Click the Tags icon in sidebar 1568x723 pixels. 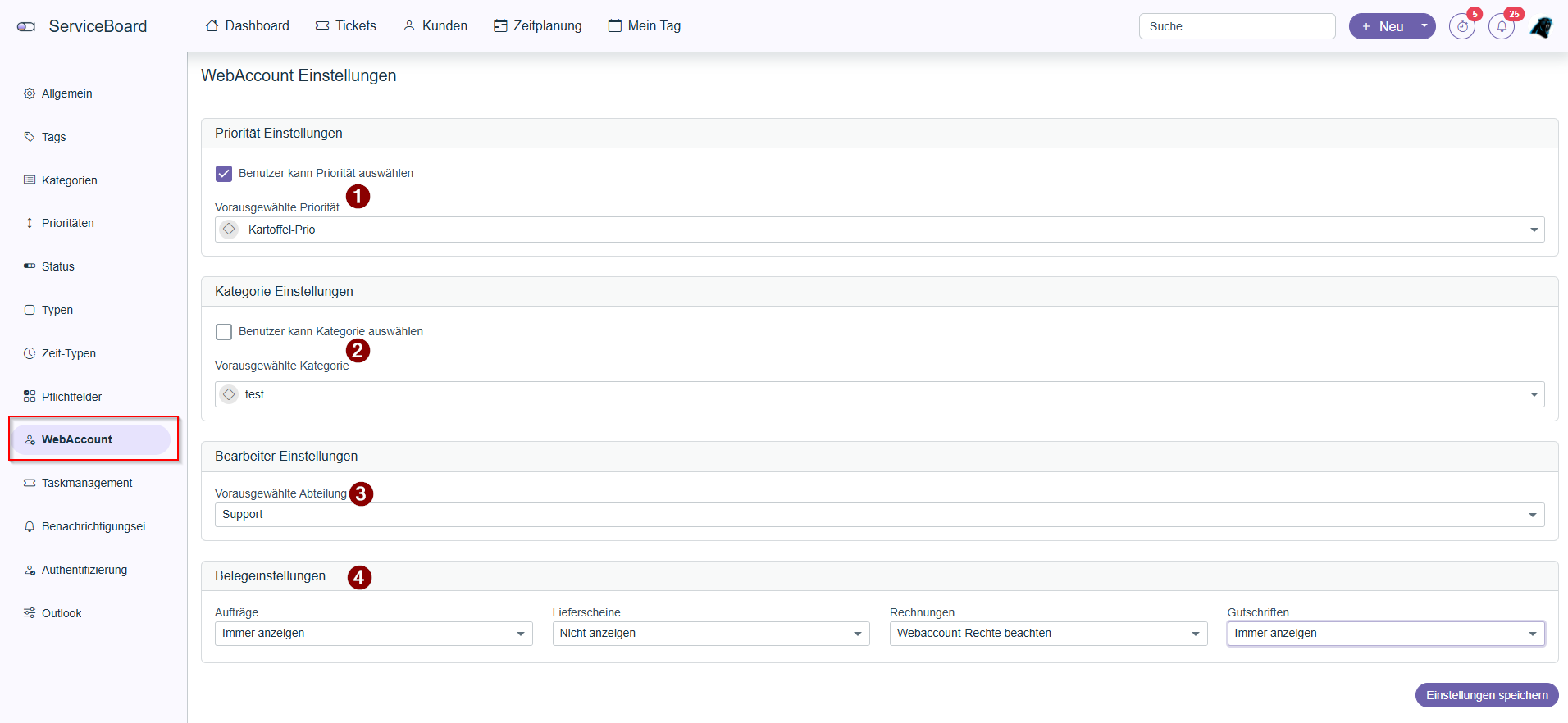(30, 137)
